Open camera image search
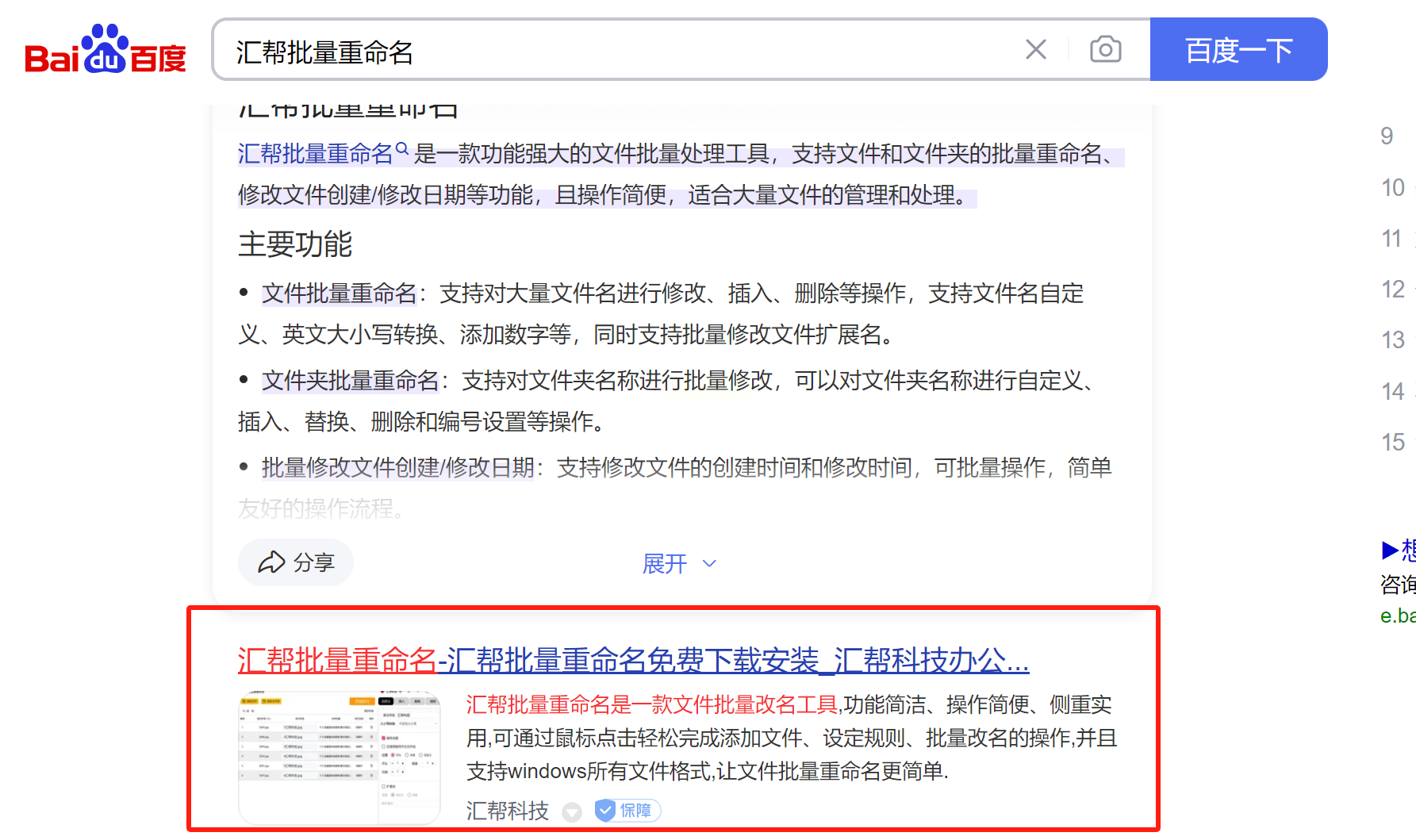Image resolution: width=1416 pixels, height=840 pixels. pos(1105,49)
